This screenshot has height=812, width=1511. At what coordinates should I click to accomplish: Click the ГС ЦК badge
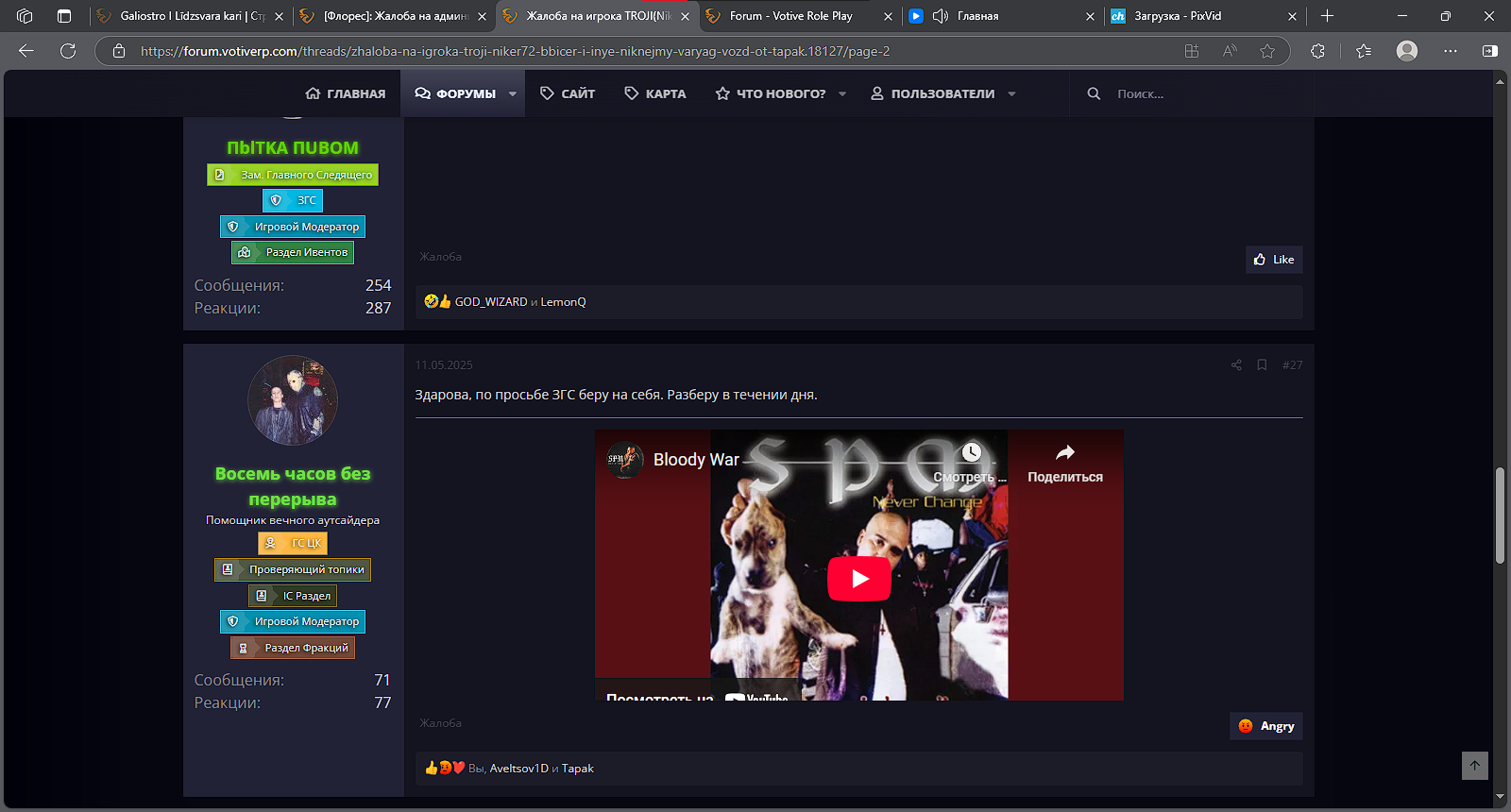(x=293, y=543)
